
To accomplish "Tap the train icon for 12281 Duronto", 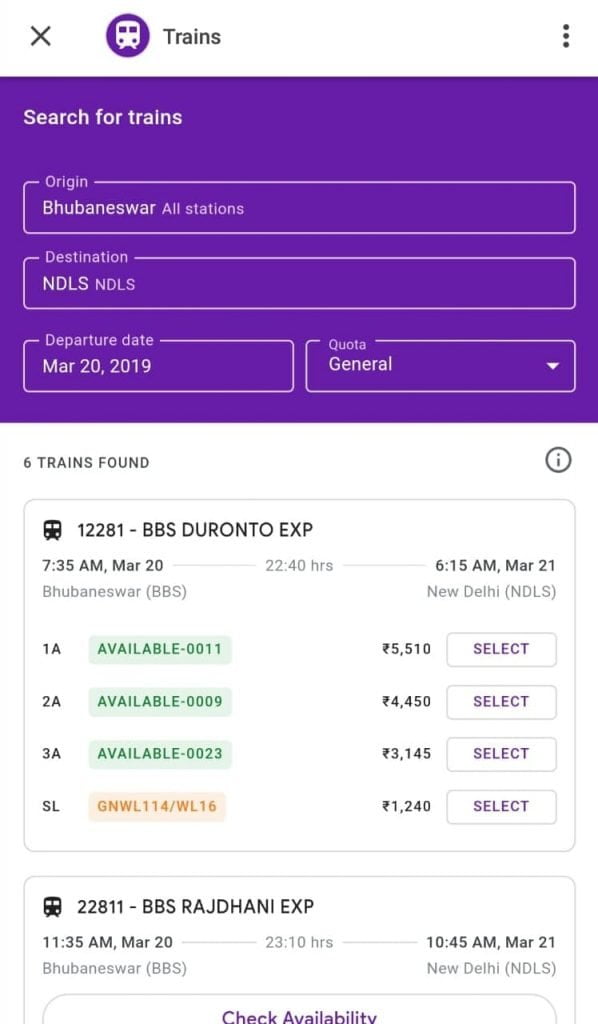I will [53, 530].
